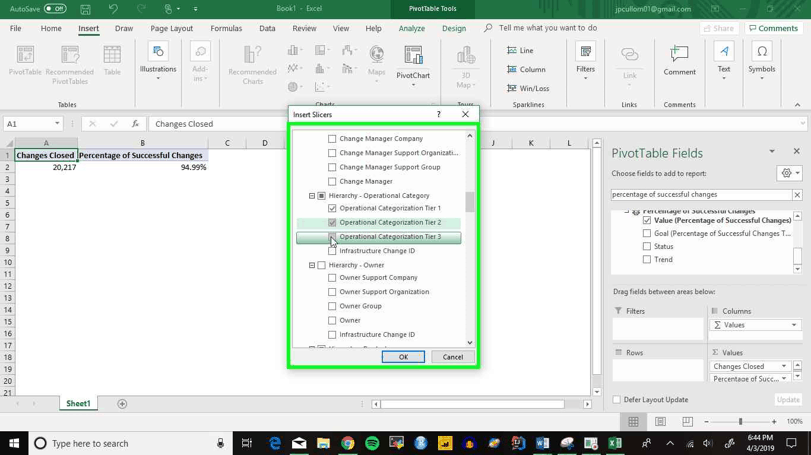The height and width of the screenshot is (455, 811).
Task: Add a new sheet with plus button
Action: click(122, 404)
